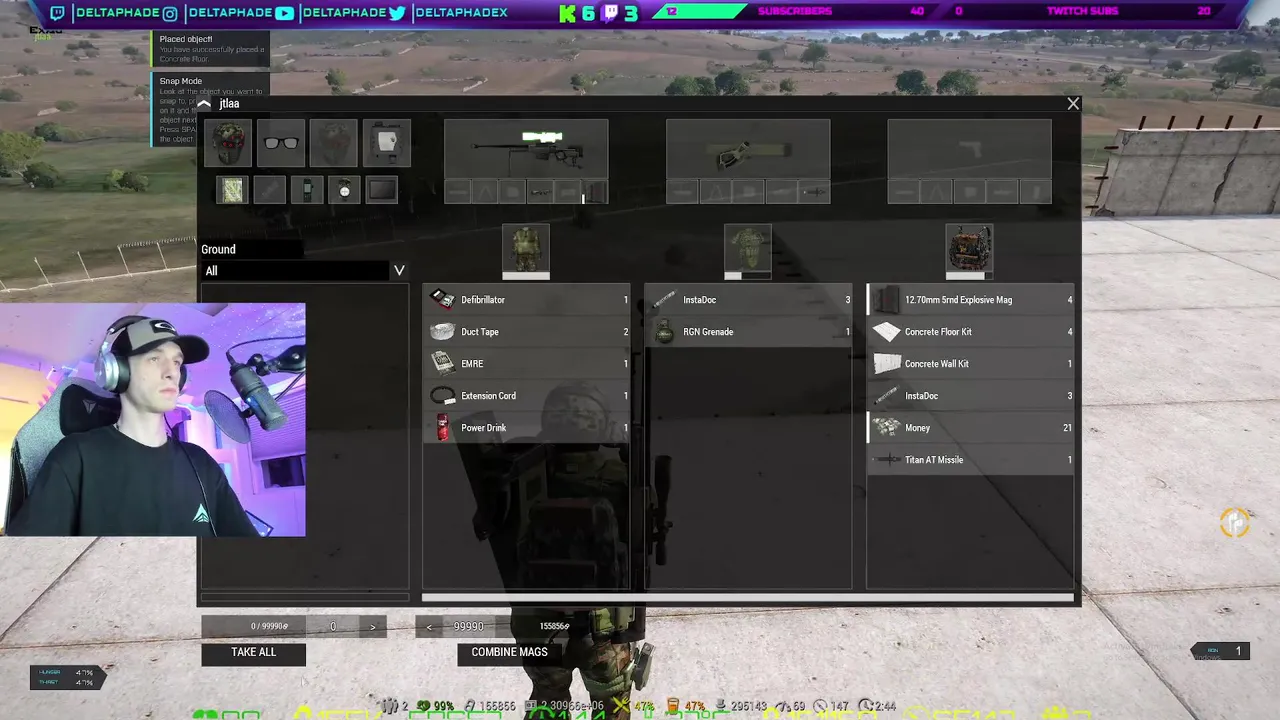Click the Instagram logo in the stream overlay
This screenshot has width=1280, height=720.
170,12
